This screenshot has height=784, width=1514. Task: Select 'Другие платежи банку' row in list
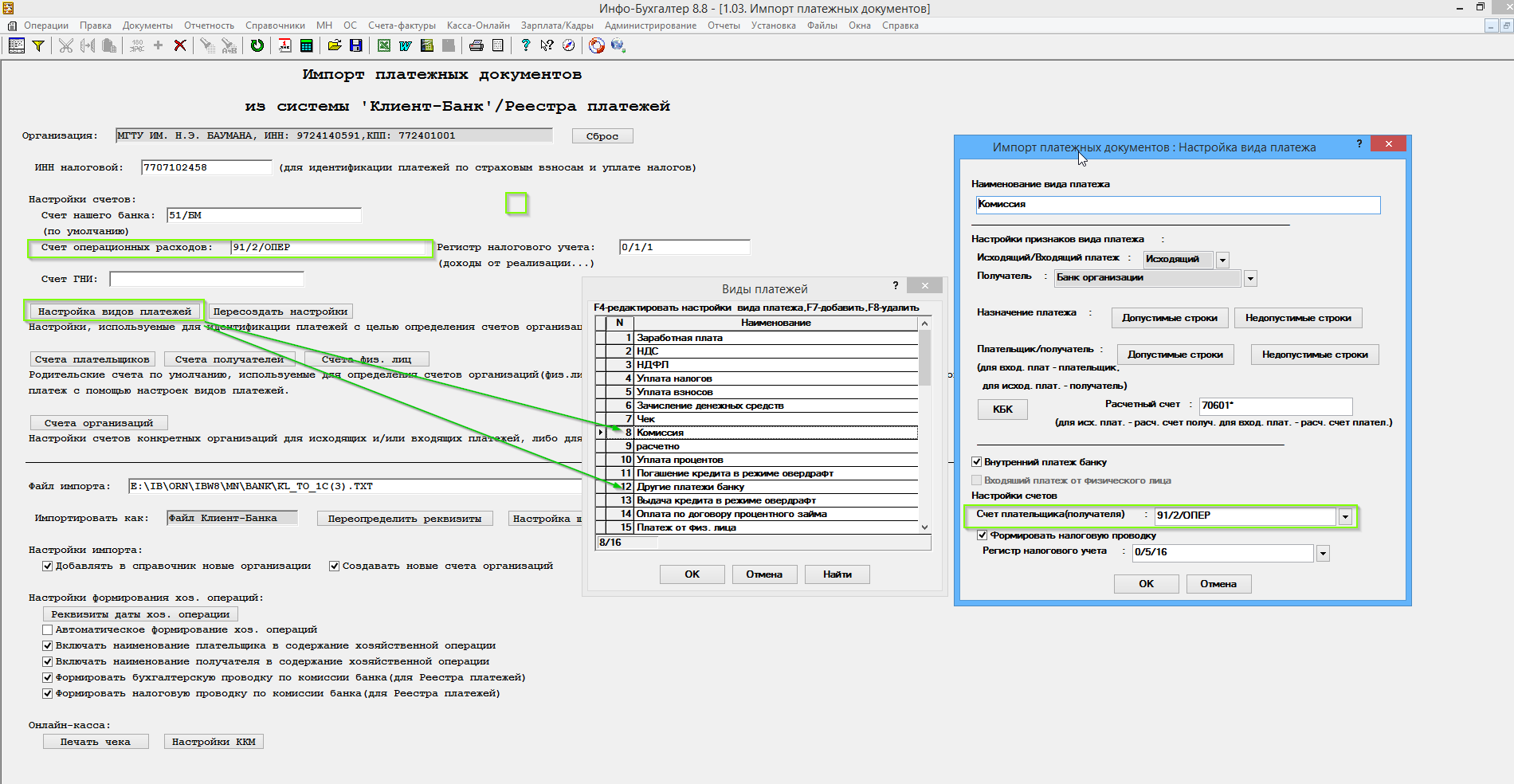757,487
